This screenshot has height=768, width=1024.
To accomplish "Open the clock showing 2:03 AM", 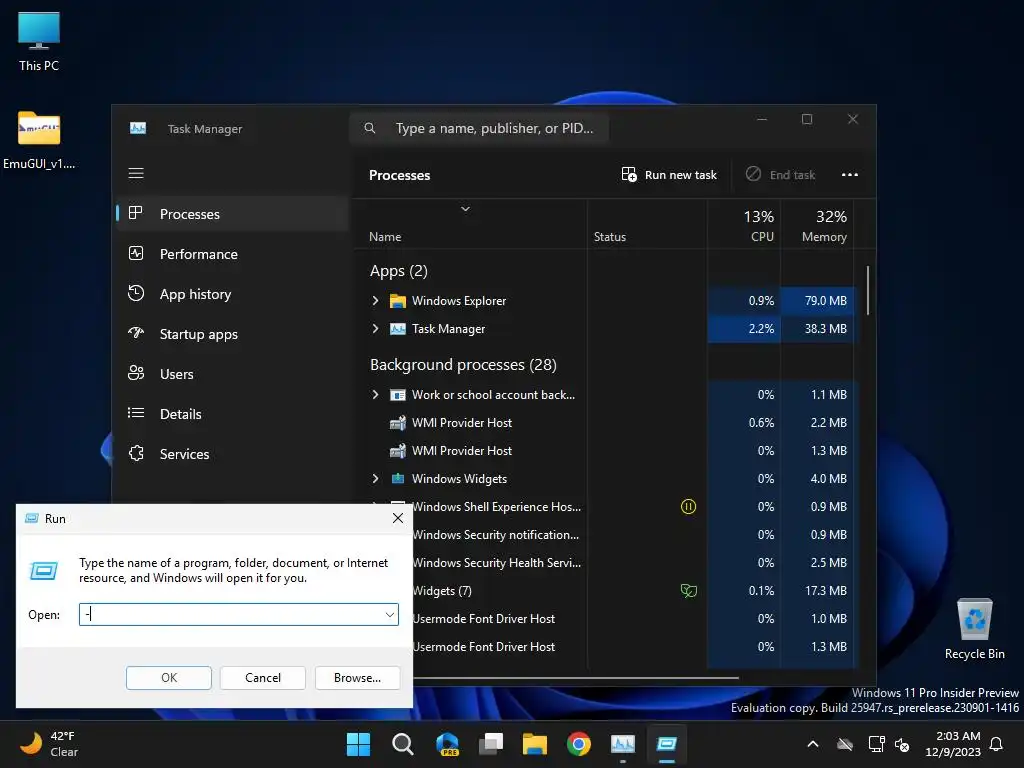I will click(952, 744).
